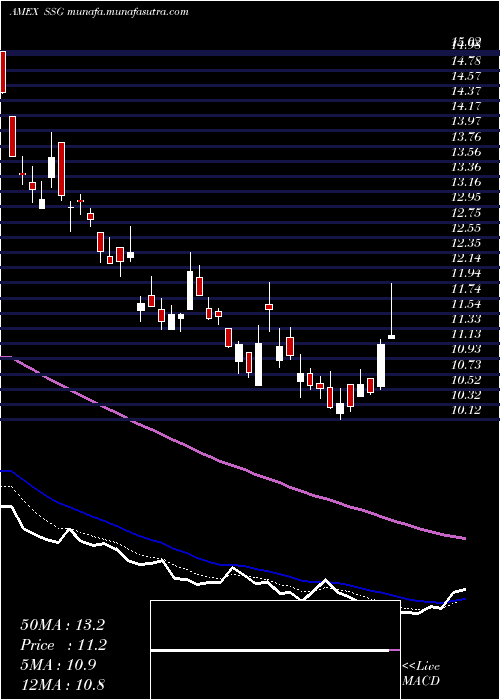Select the 14.37 price axis label
This screenshot has width=500, height=700.
466,91
